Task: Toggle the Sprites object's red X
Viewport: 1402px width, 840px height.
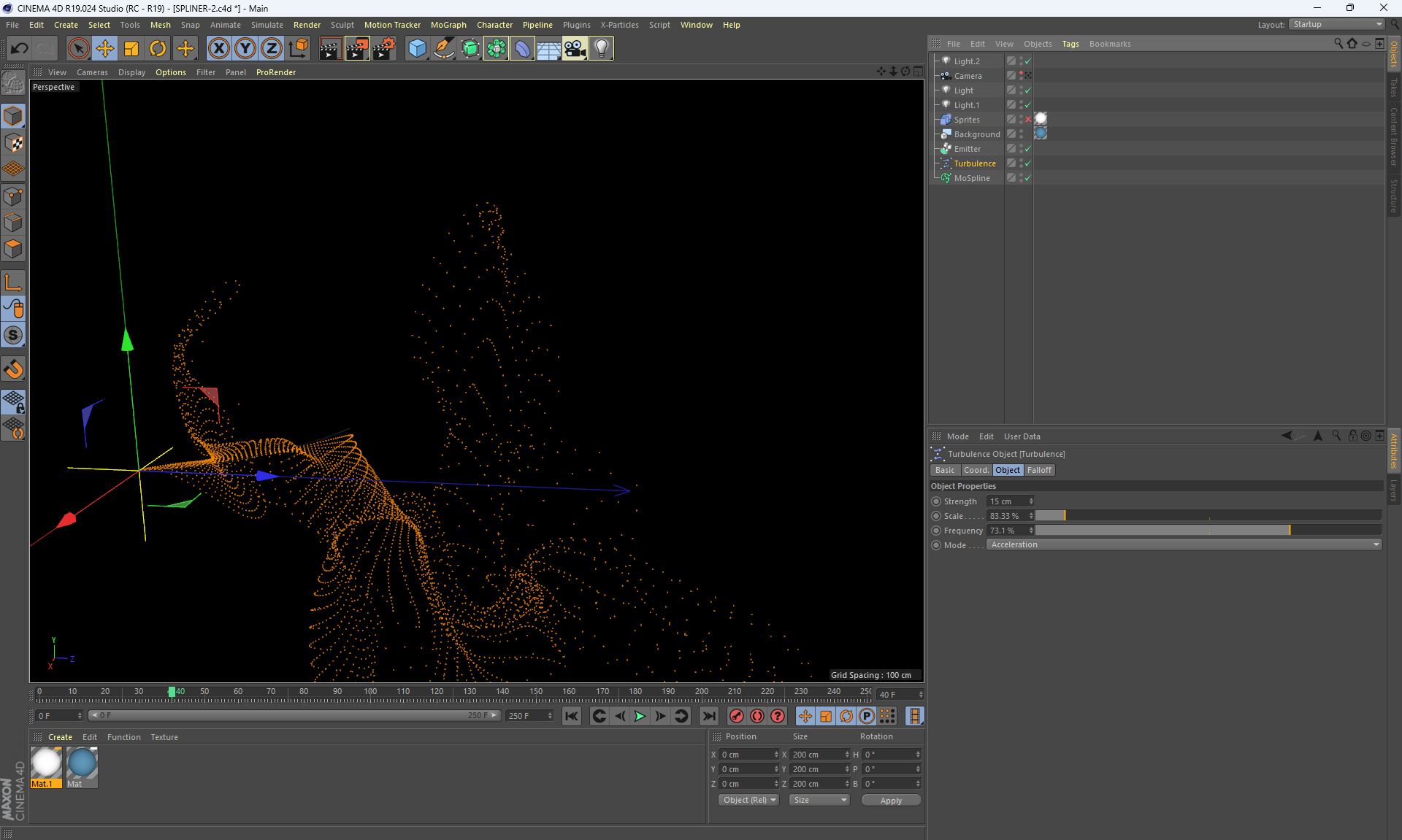Action: (1027, 120)
